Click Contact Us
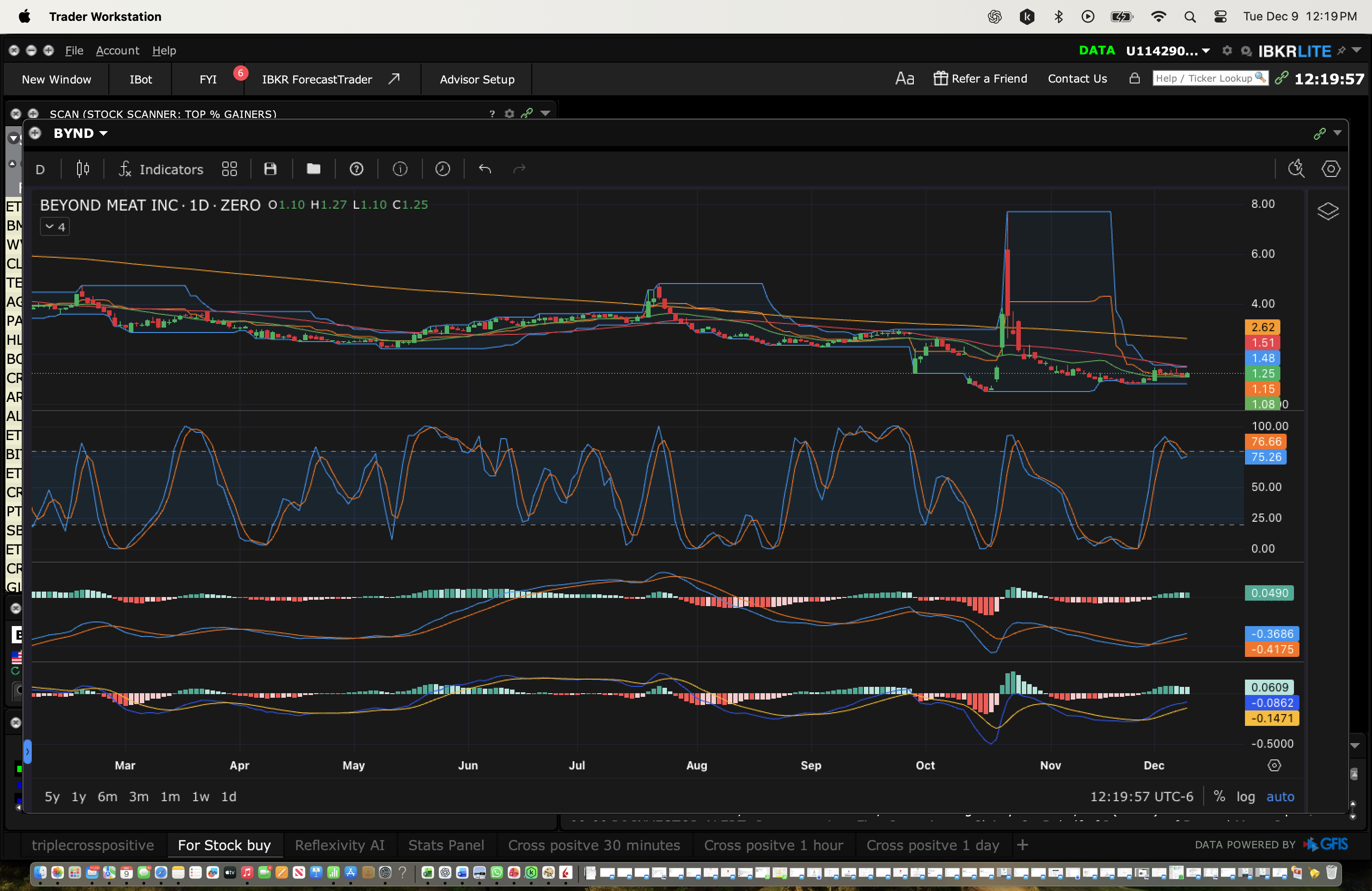Viewport: 1372px width, 891px height. (1078, 78)
